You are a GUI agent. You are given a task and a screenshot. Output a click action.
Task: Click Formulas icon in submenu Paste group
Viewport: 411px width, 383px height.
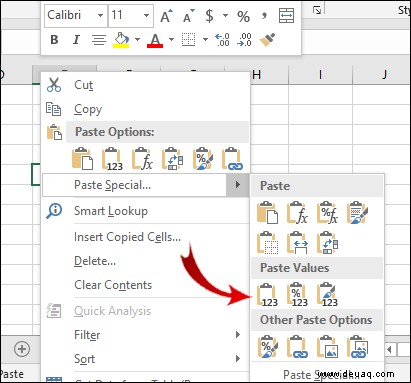(x=297, y=212)
